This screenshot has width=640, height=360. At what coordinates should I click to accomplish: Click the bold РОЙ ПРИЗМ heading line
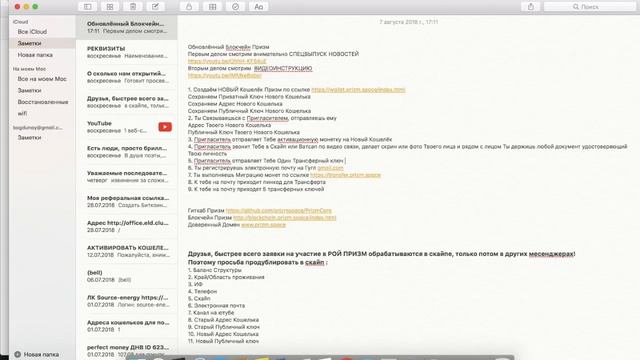tap(381, 254)
